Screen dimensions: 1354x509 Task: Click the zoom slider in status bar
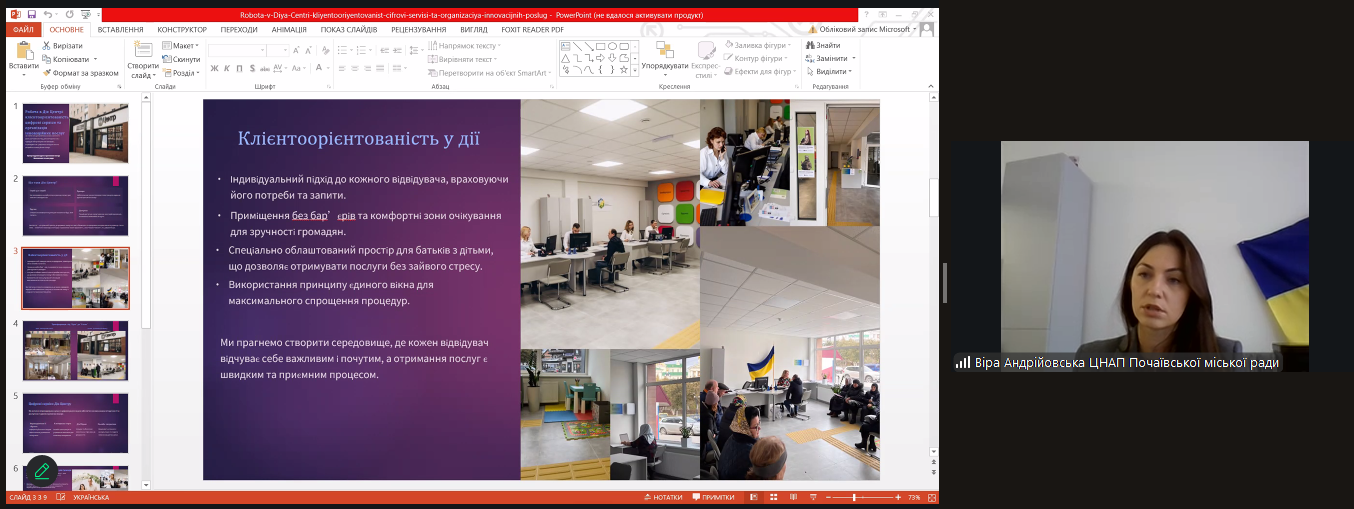point(854,497)
